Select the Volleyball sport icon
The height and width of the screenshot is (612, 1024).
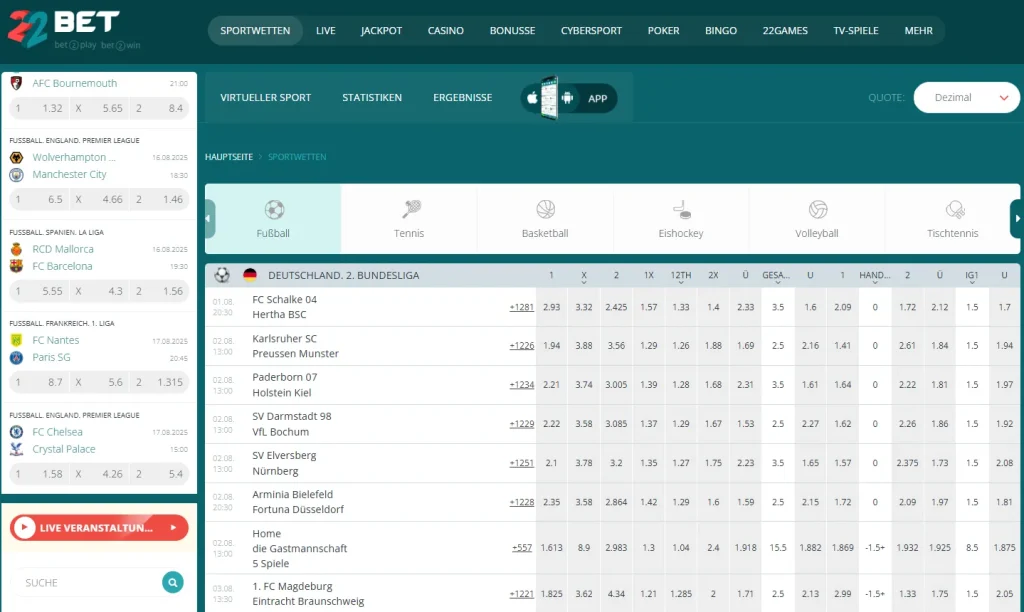818,210
